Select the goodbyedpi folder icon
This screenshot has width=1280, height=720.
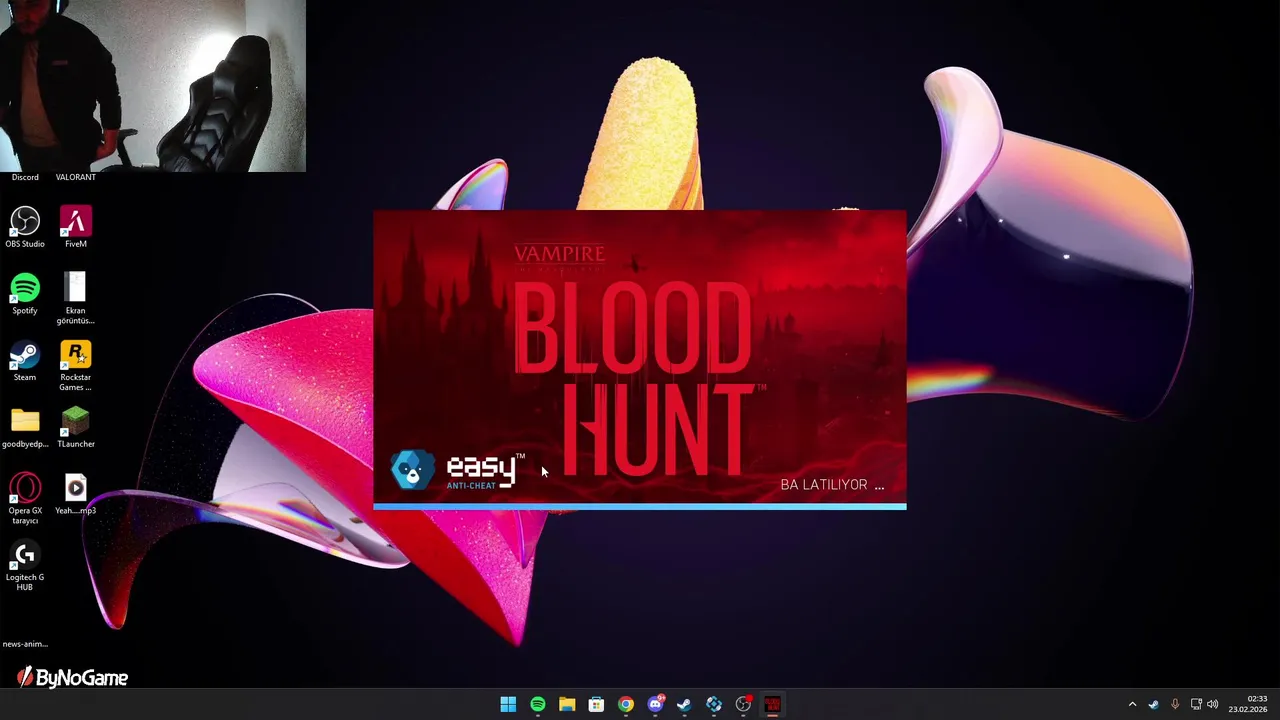25,428
